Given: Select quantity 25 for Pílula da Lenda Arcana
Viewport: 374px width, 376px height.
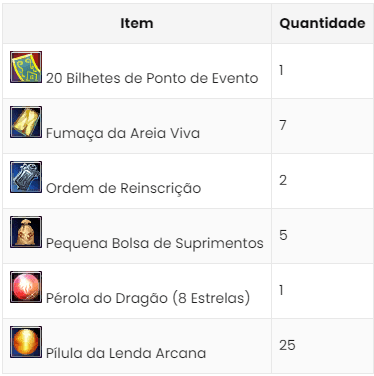Looking at the screenshot, I should click(287, 345).
